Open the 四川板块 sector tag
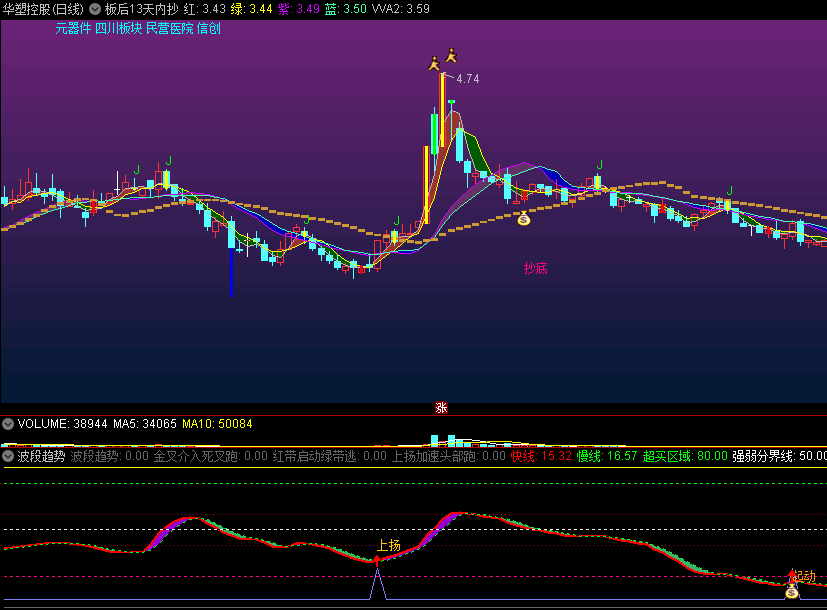 point(118,29)
